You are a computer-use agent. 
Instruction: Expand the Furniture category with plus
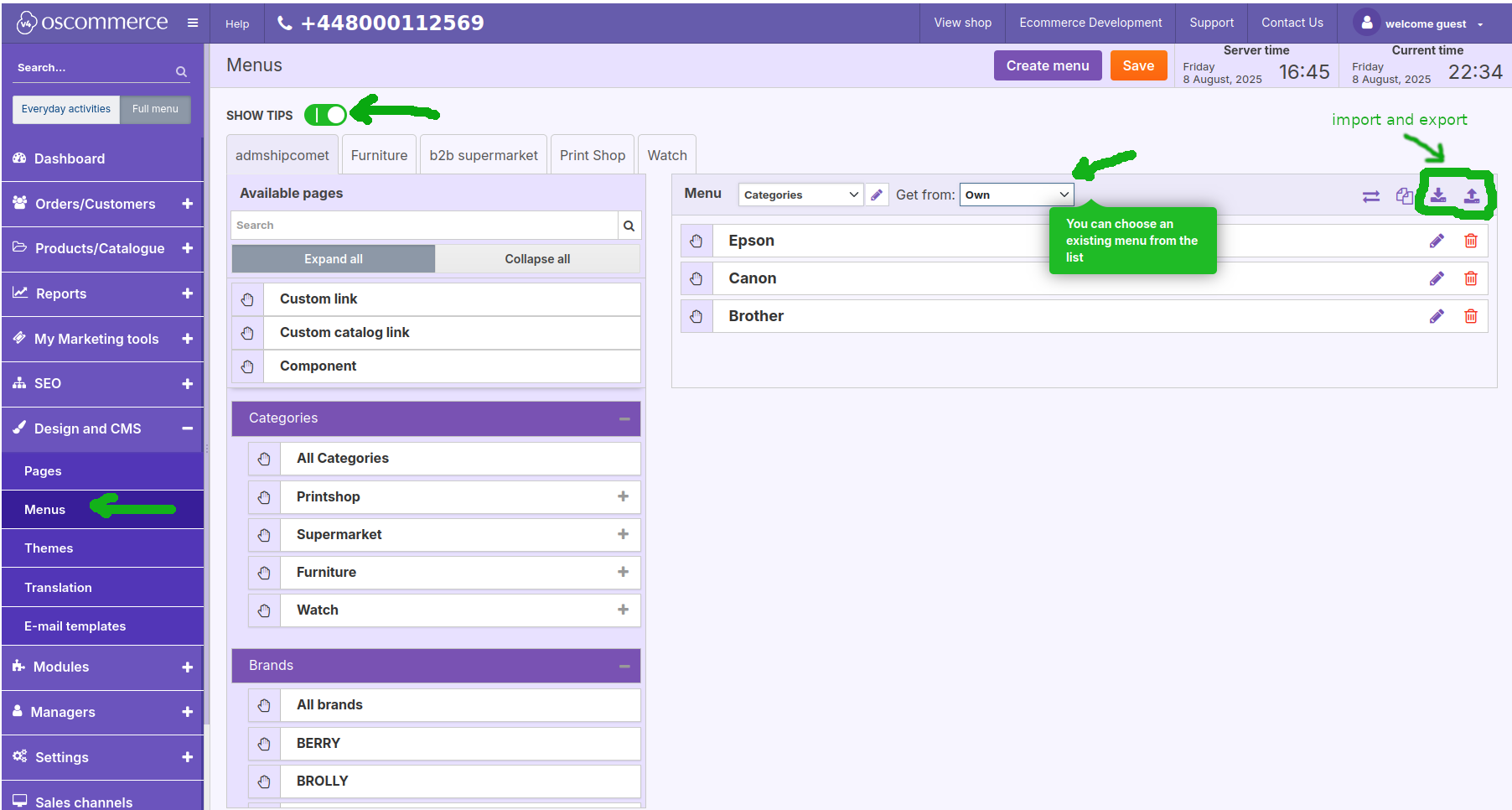[x=623, y=572]
